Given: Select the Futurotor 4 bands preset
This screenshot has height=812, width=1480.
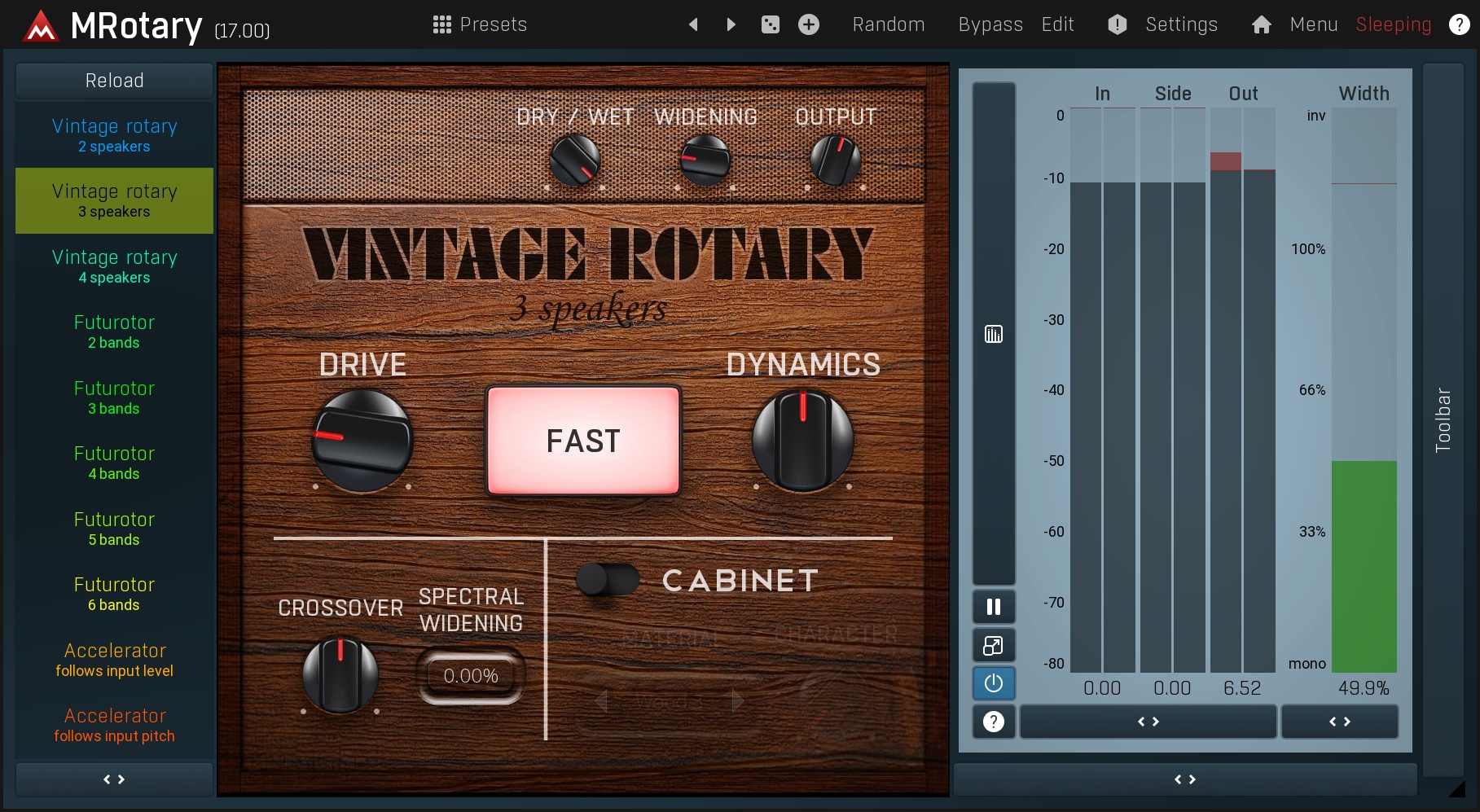Looking at the screenshot, I should [114, 463].
